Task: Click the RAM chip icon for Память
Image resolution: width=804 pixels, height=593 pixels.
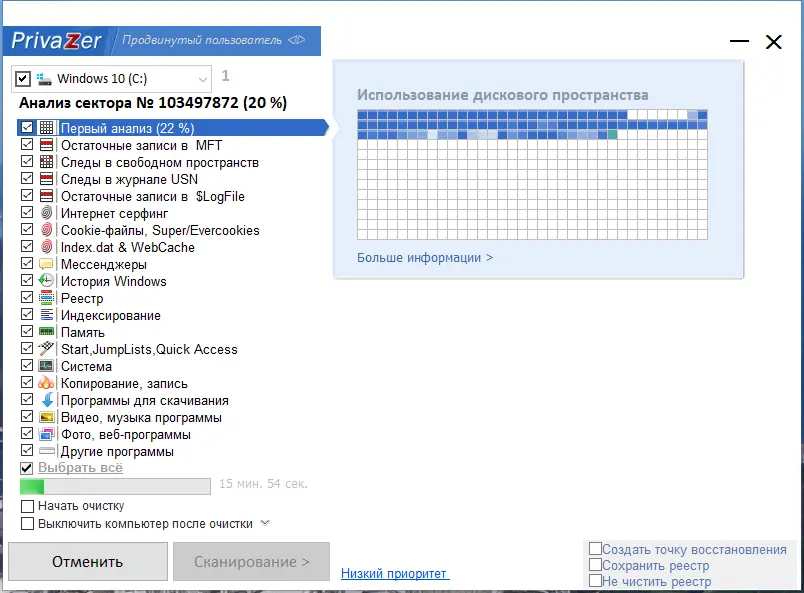Action: (x=46, y=331)
